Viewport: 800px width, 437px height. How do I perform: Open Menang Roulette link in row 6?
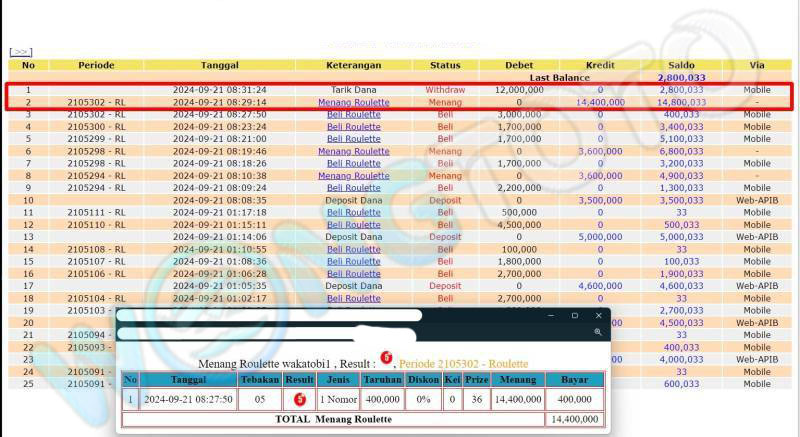coord(354,151)
